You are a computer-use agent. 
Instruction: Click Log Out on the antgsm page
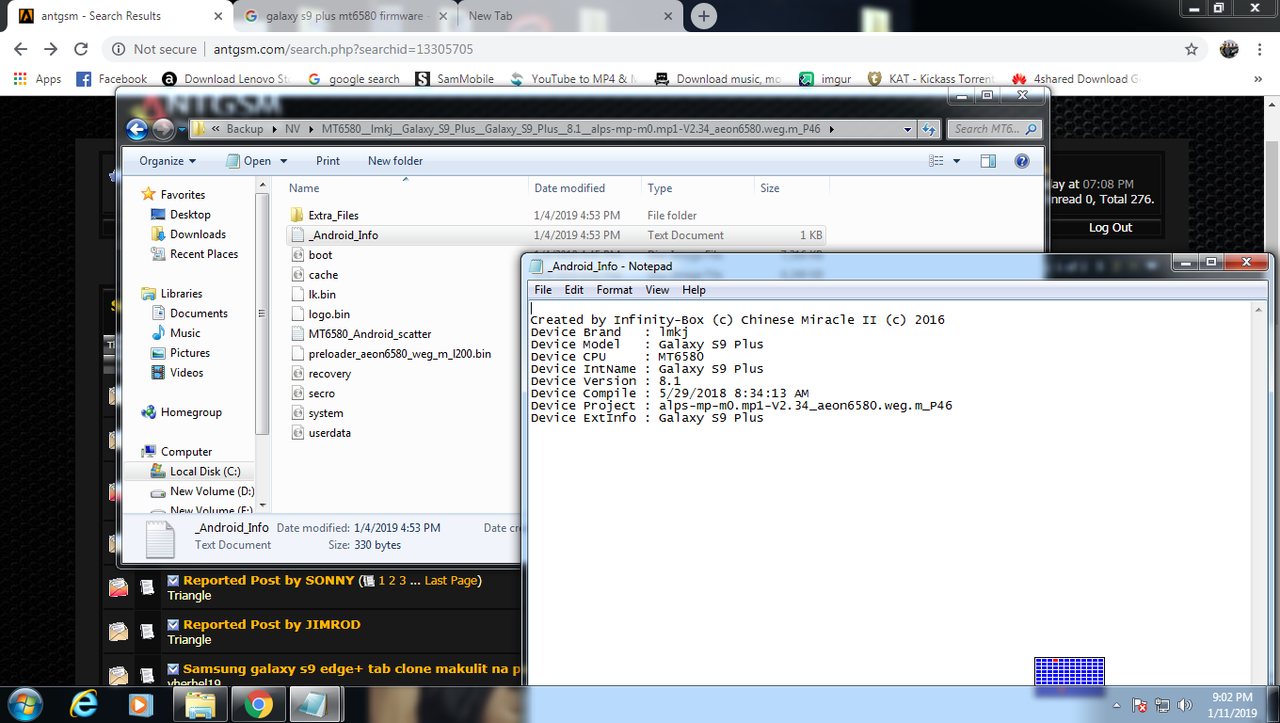[1110, 227]
